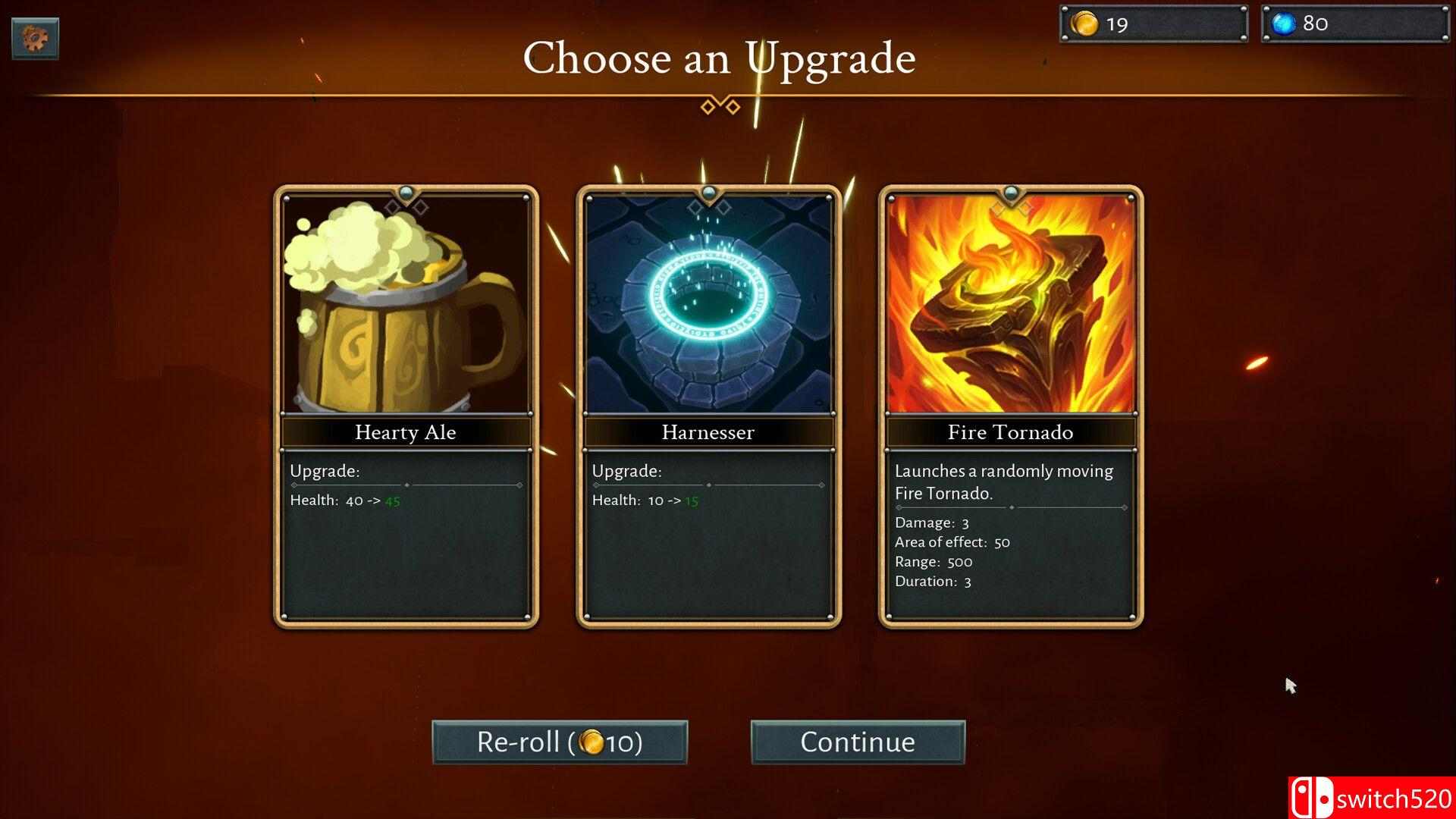Open the settings gear icon
Screen dimensions: 1456x819
35,37
